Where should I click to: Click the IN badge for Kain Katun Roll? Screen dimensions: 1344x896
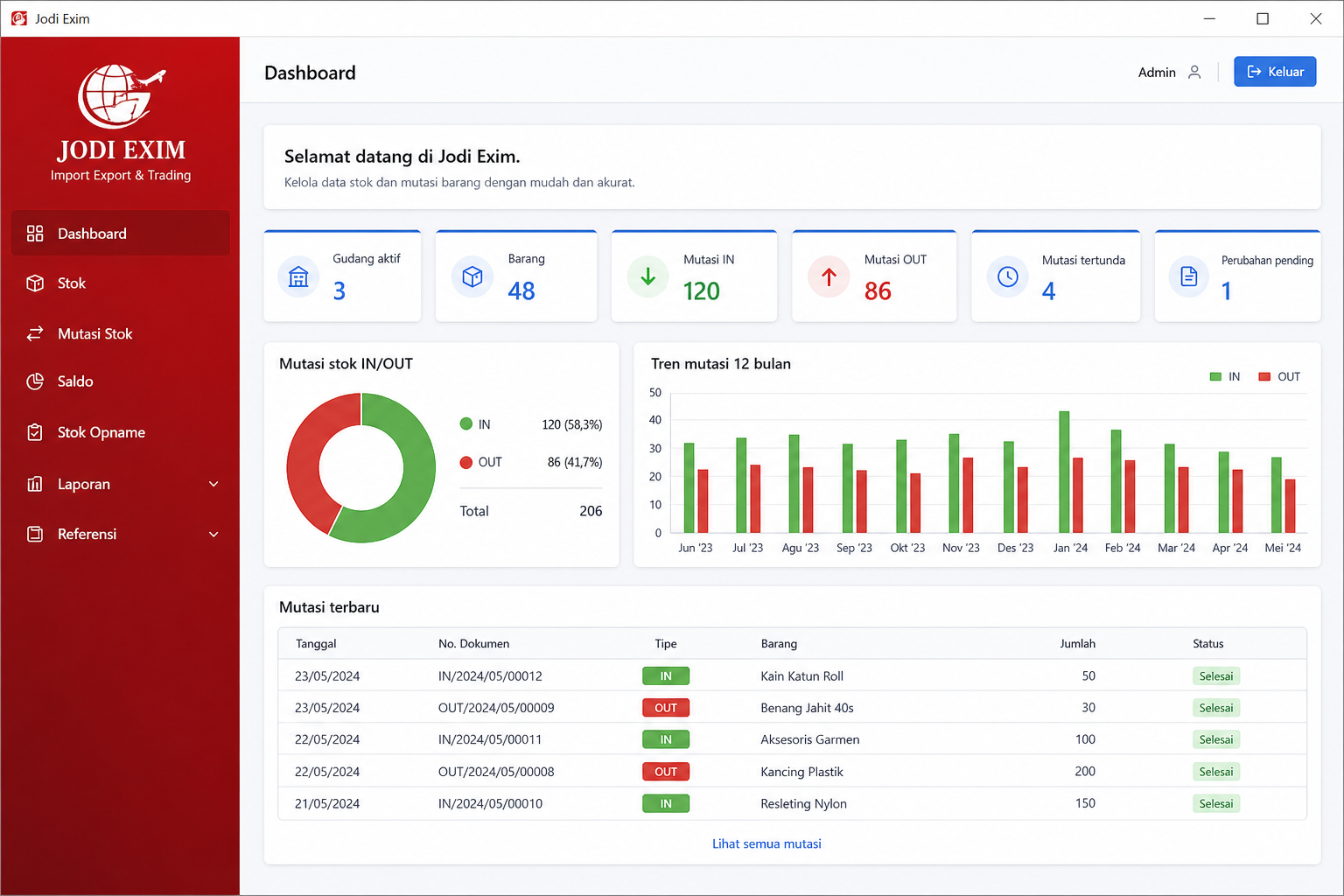(x=666, y=676)
